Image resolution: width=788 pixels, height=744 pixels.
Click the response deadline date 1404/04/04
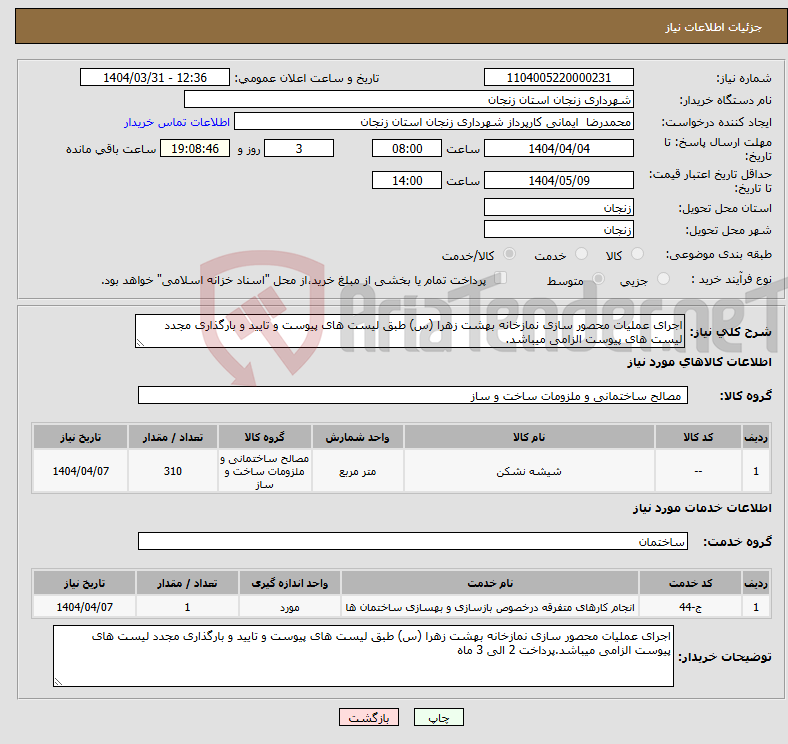pyautogui.click(x=558, y=149)
